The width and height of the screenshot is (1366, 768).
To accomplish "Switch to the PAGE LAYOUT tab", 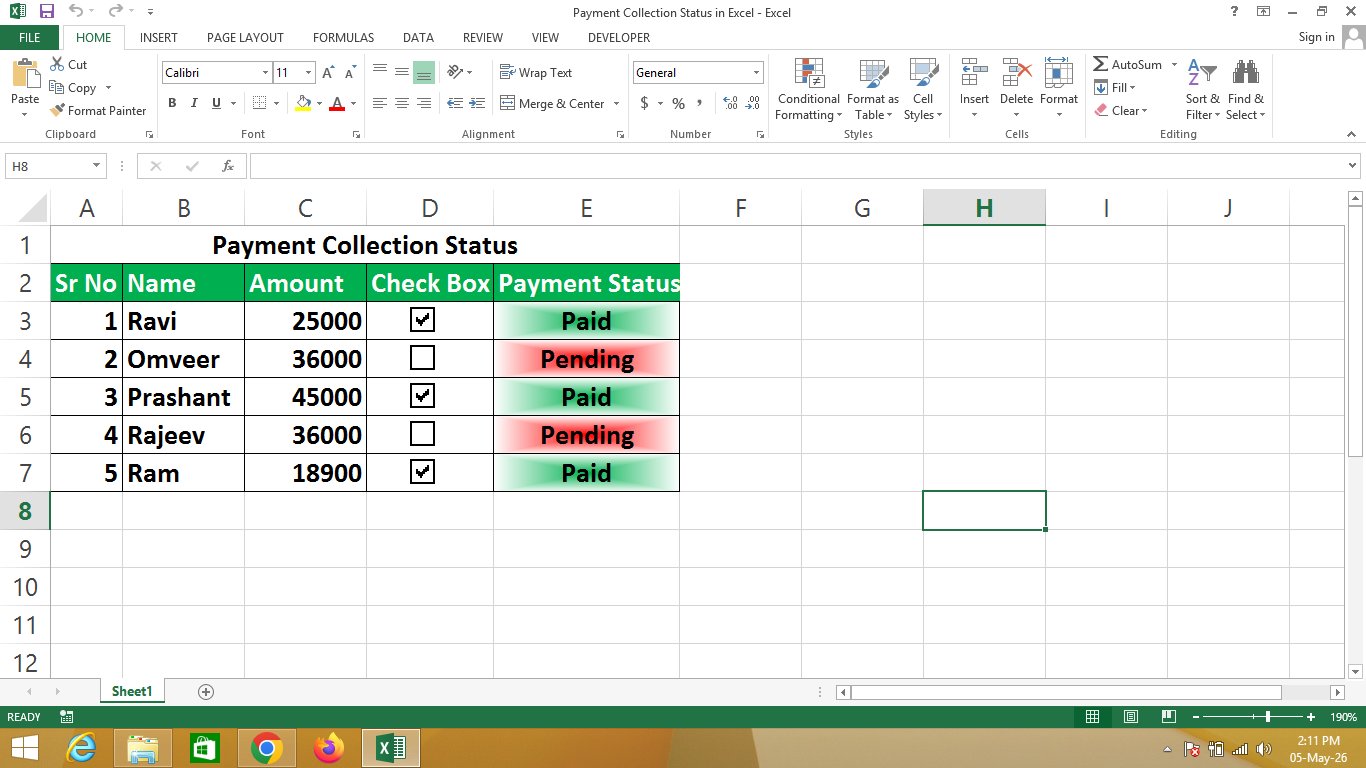I will [x=245, y=38].
